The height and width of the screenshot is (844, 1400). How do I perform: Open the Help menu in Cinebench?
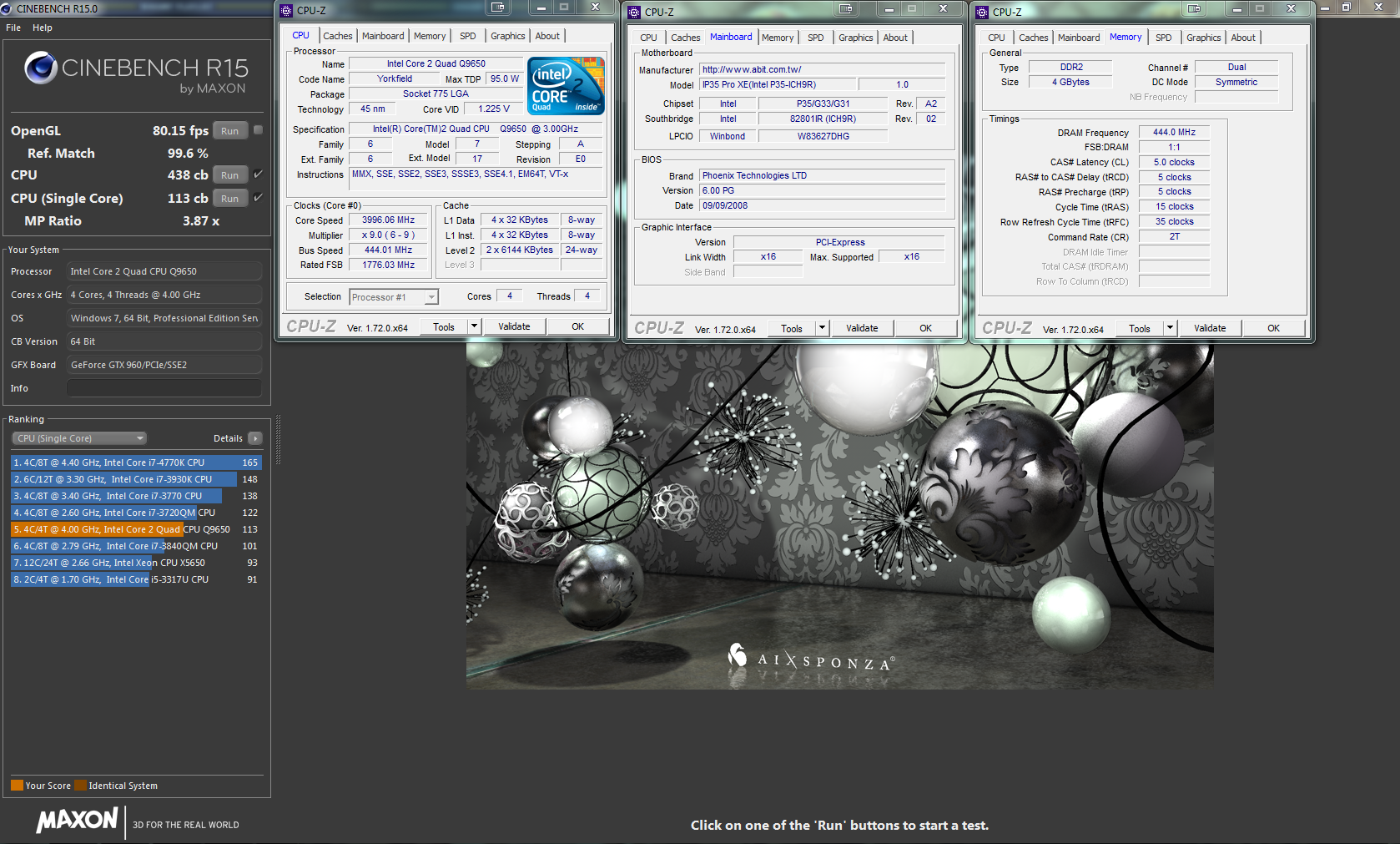[43, 28]
